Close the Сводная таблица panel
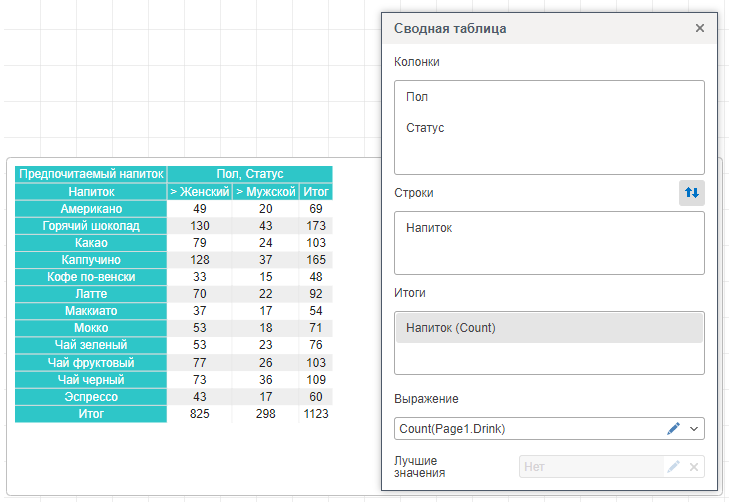This screenshot has height=502, width=729. coord(700,28)
